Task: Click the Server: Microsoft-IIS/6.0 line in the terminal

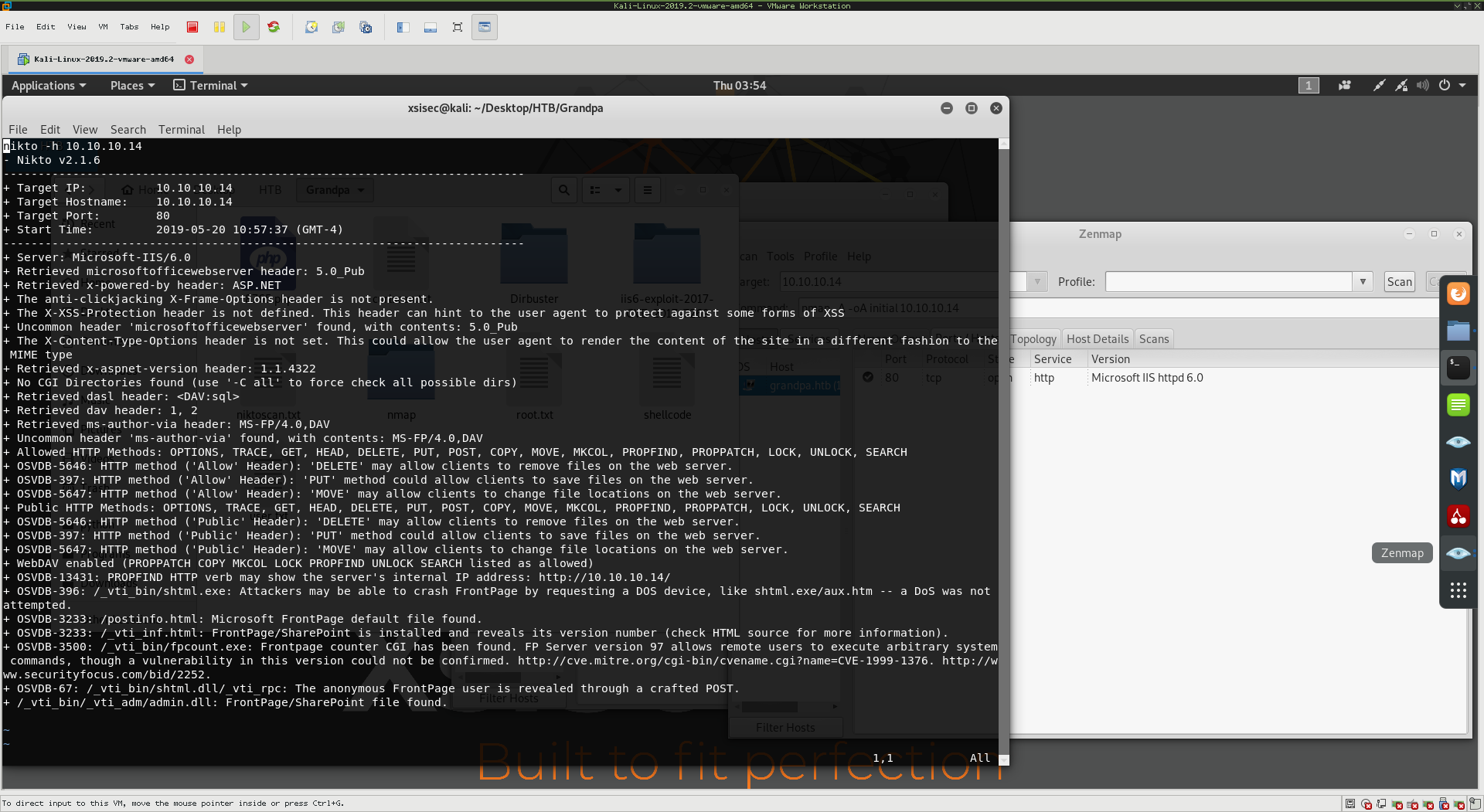Action: coord(97,257)
